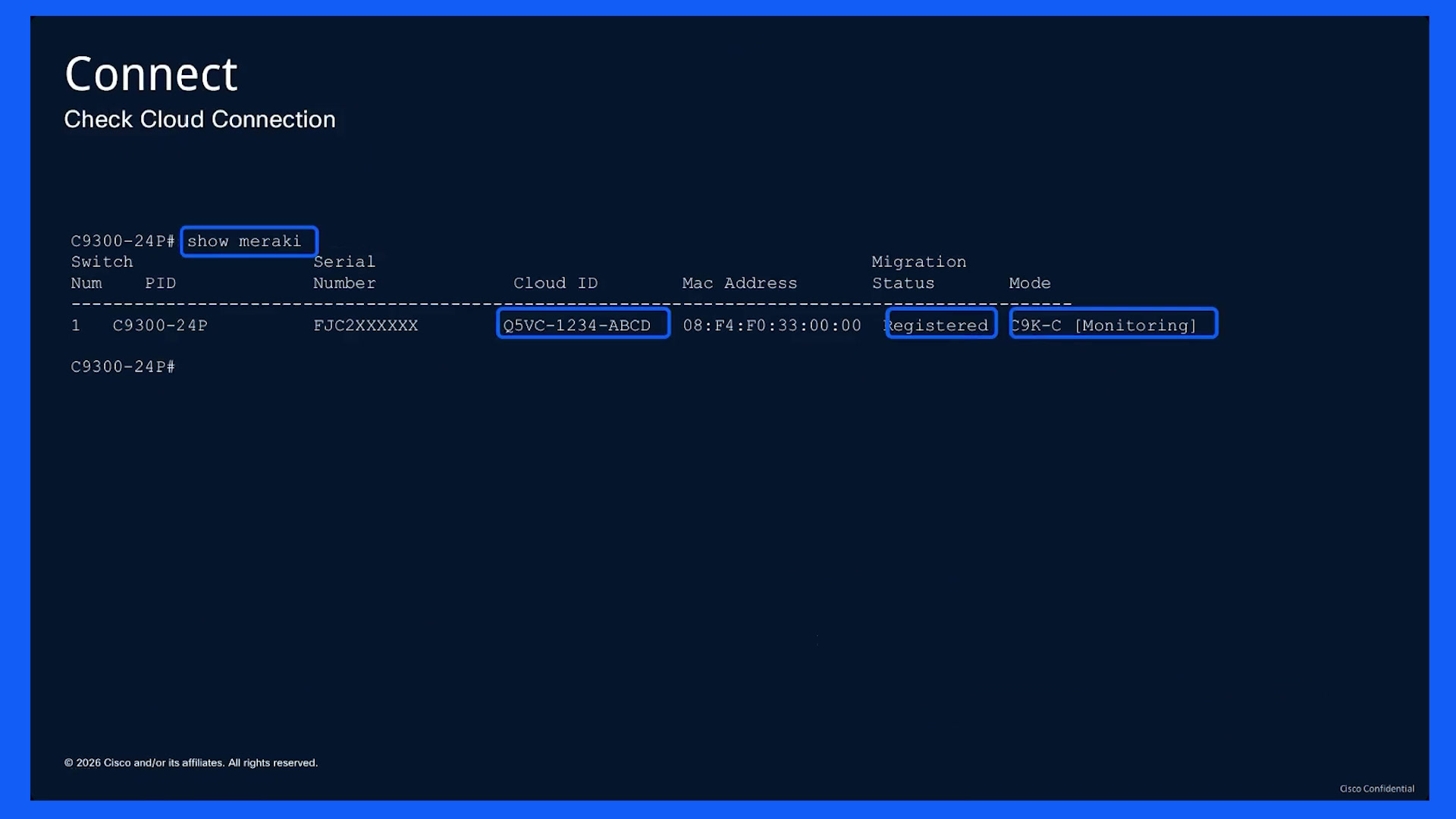
Task: Click the Cisco copyright notice text
Action: (191, 763)
